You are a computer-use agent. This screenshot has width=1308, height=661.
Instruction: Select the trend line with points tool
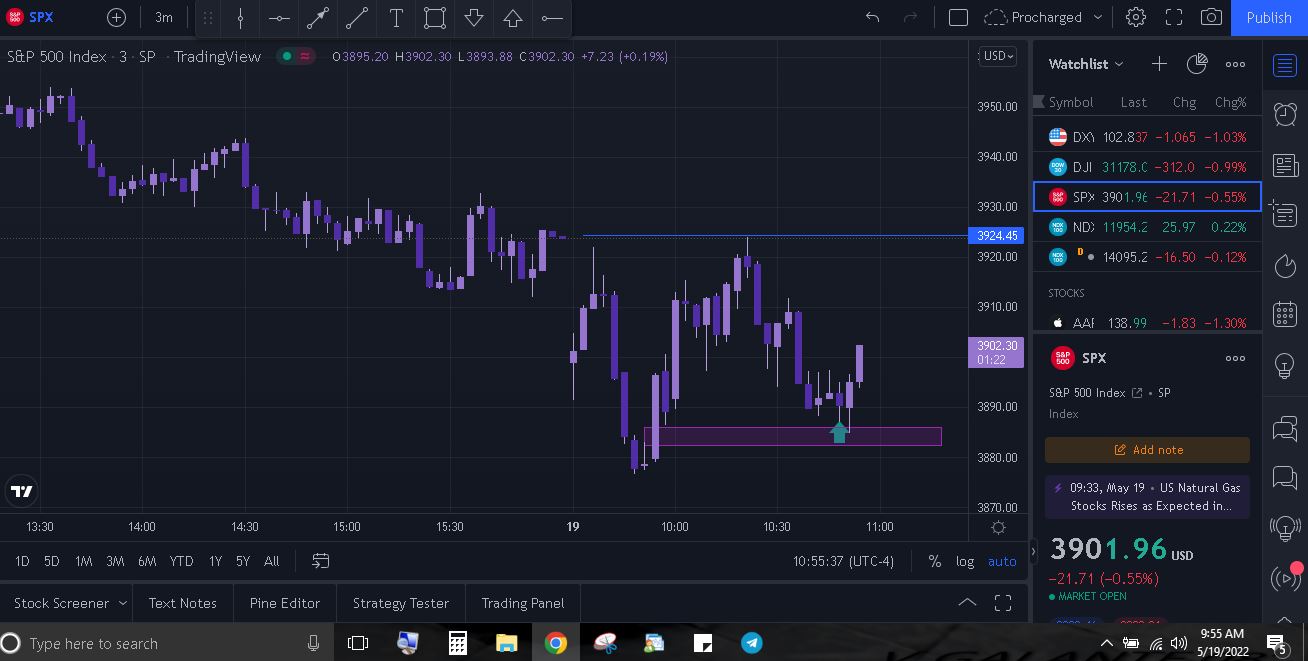click(x=318, y=17)
